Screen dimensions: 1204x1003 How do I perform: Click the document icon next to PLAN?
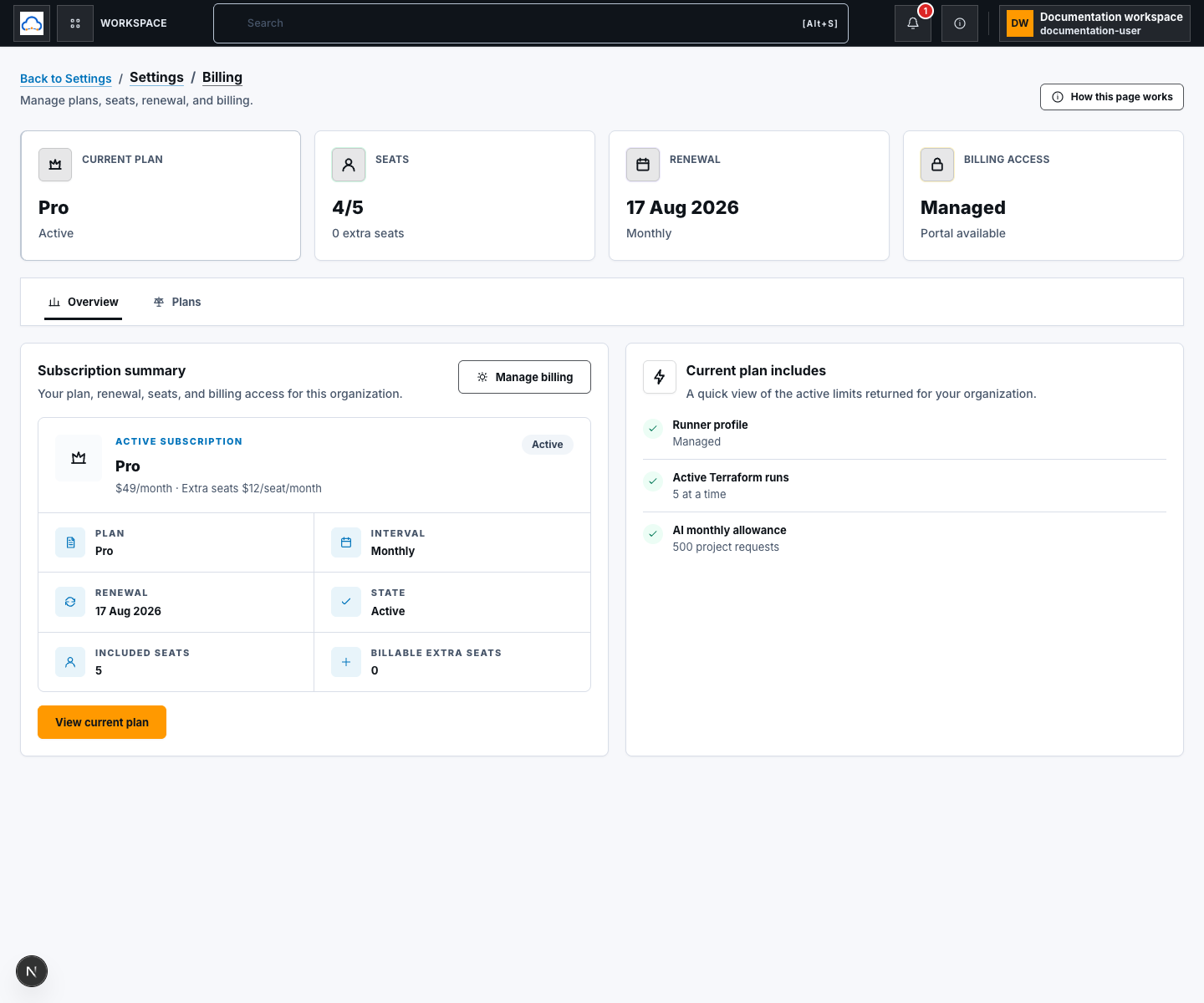click(70, 542)
